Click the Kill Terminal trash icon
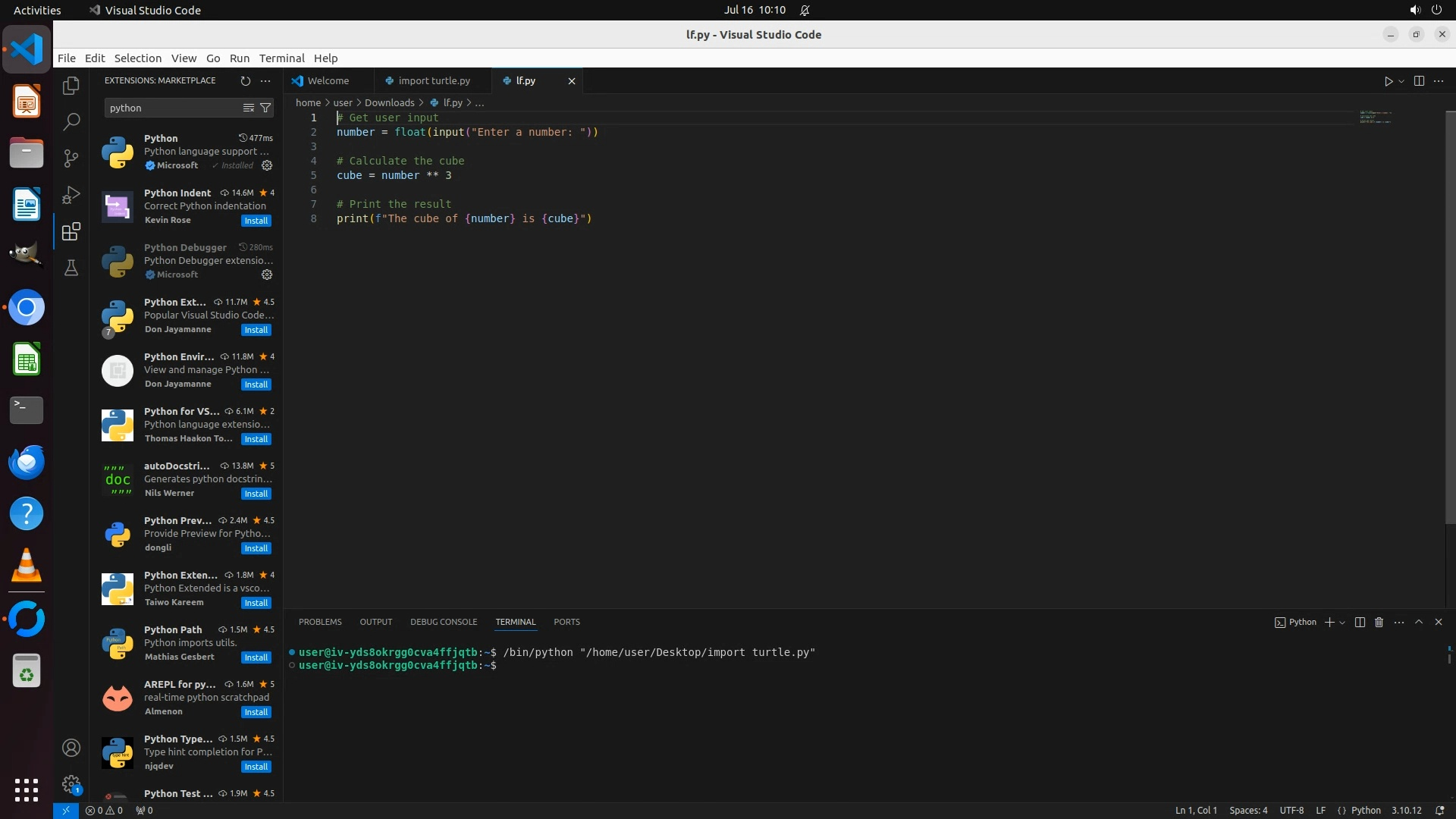1456x819 pixels. tap(1379, 622)
